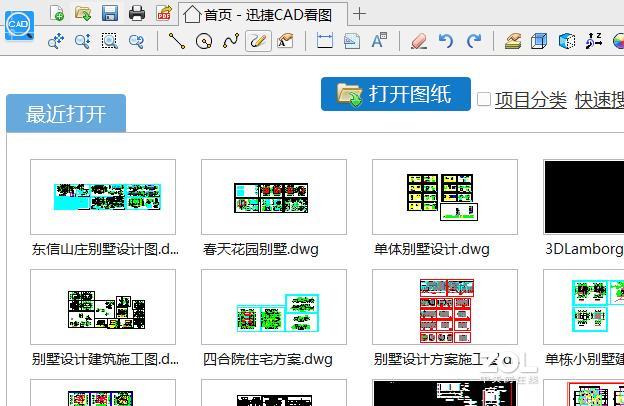Switch to the 首页 - 迅捷CAD看图 tab
Viewport: 624px width, 406px height.
point(263,15)
